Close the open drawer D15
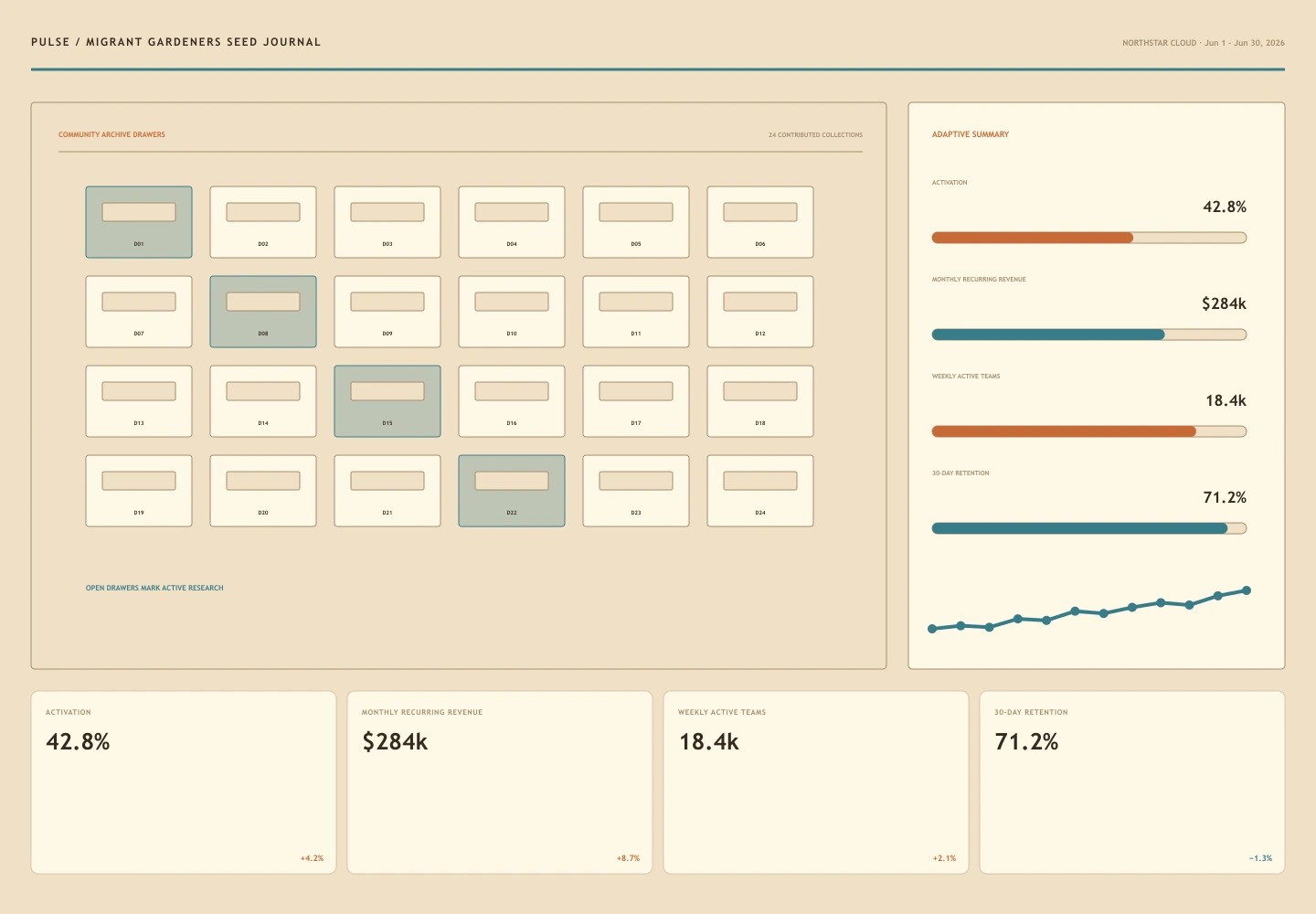The image size is (1316, 914). pos(387,401)
